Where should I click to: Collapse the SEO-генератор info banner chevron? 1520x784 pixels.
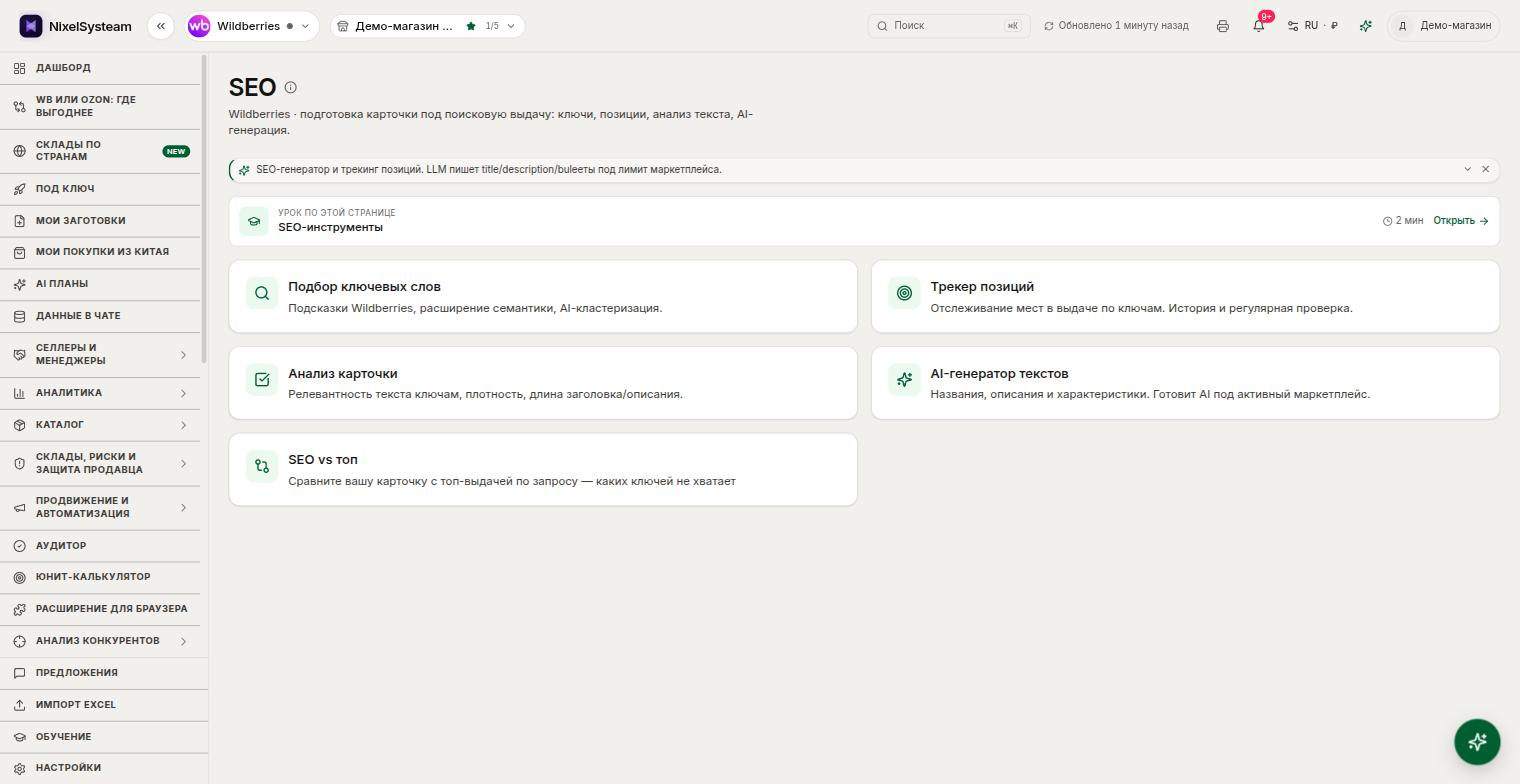(1467, 169)
